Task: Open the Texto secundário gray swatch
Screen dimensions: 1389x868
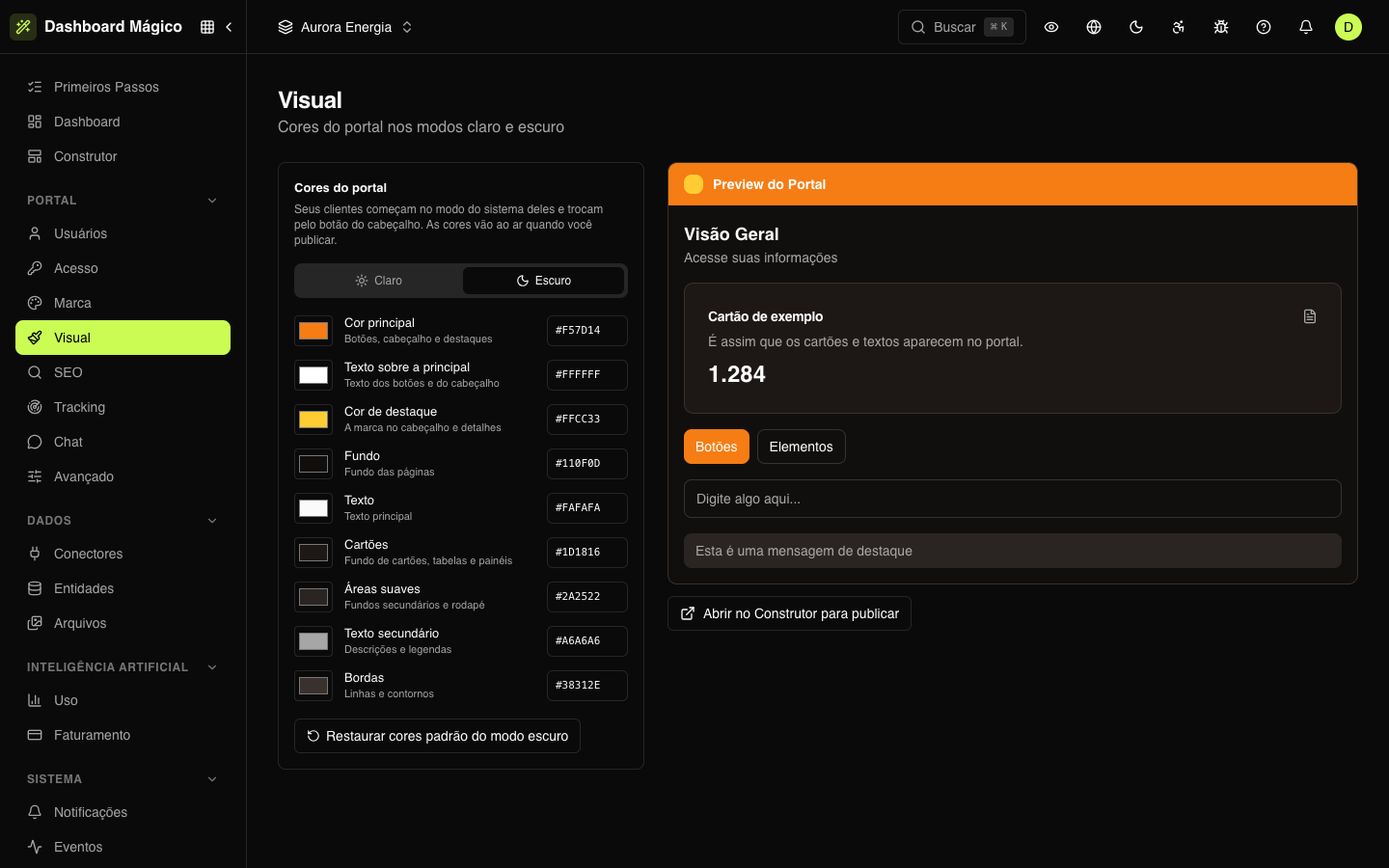Action: click(x=313, y=641)
